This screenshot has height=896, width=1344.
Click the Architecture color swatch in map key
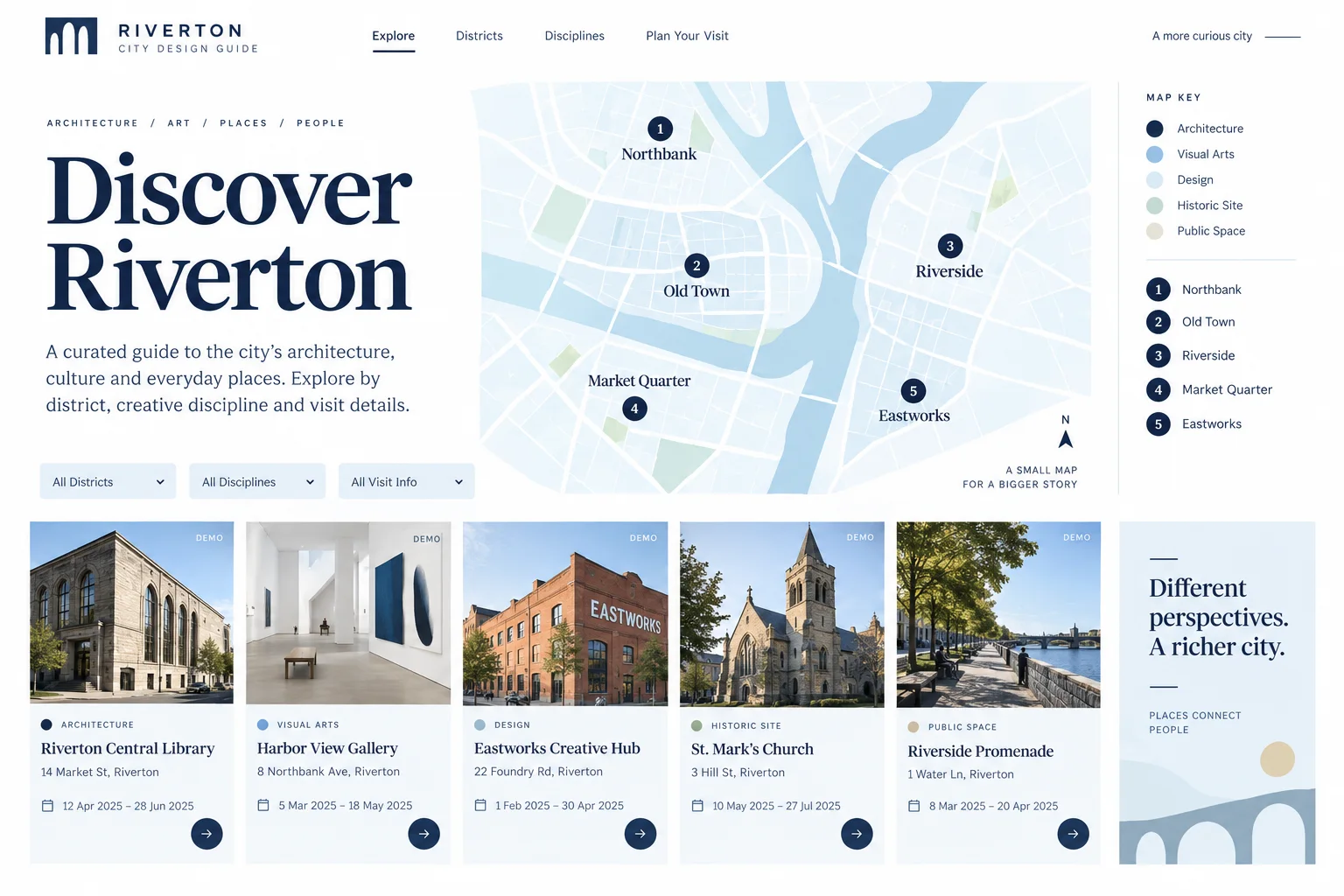pos(1155,129)
